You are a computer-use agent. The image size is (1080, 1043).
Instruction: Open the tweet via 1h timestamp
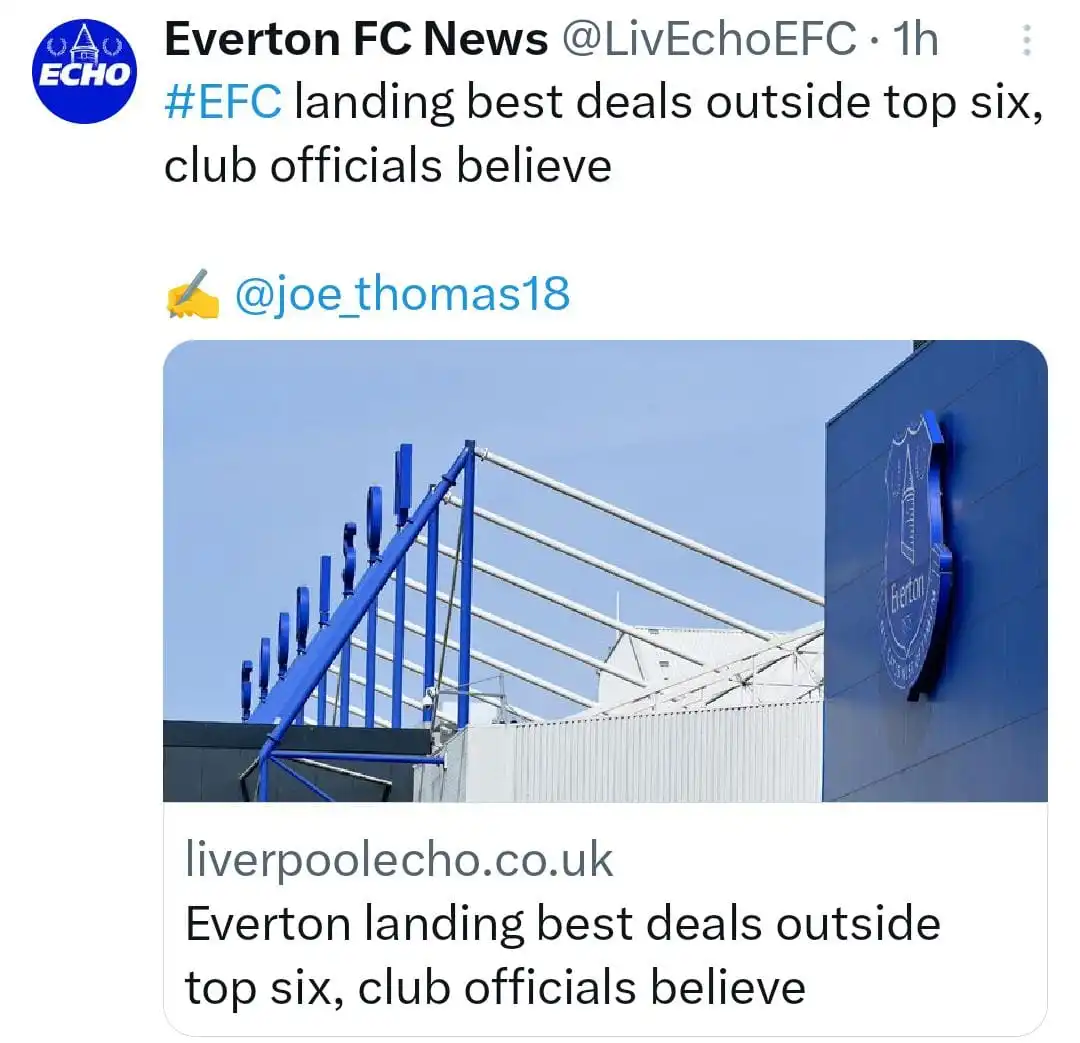tap(915, 40)
